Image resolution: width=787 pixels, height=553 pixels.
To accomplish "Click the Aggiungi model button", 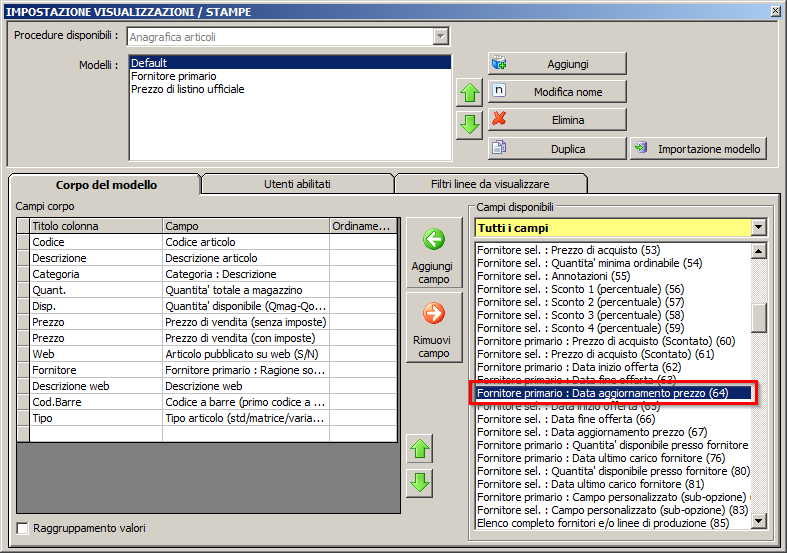I will [557, 64].
